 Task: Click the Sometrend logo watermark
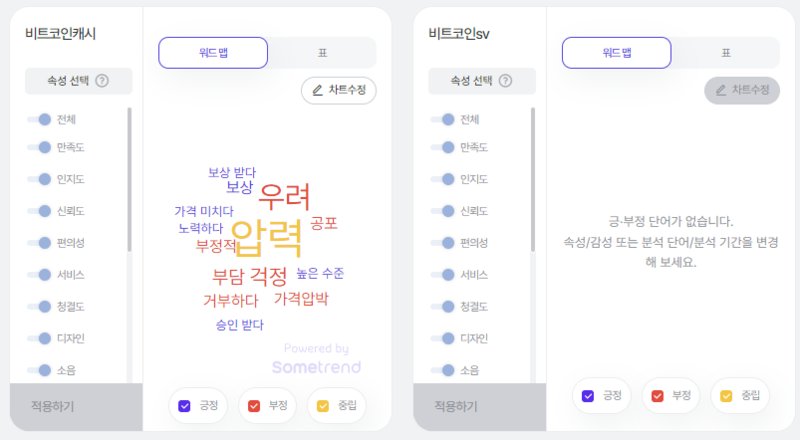pyautogui.click(x=316, y=367)
